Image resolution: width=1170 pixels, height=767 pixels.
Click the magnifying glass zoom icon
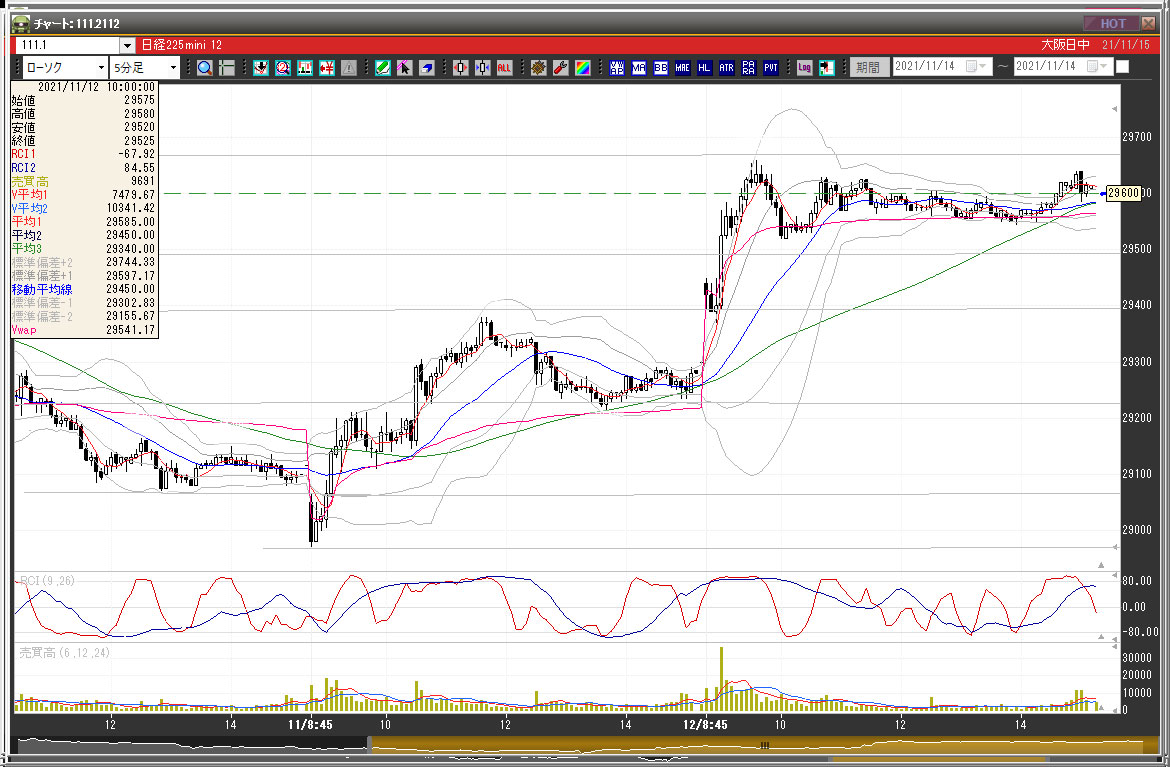[204, 67]
